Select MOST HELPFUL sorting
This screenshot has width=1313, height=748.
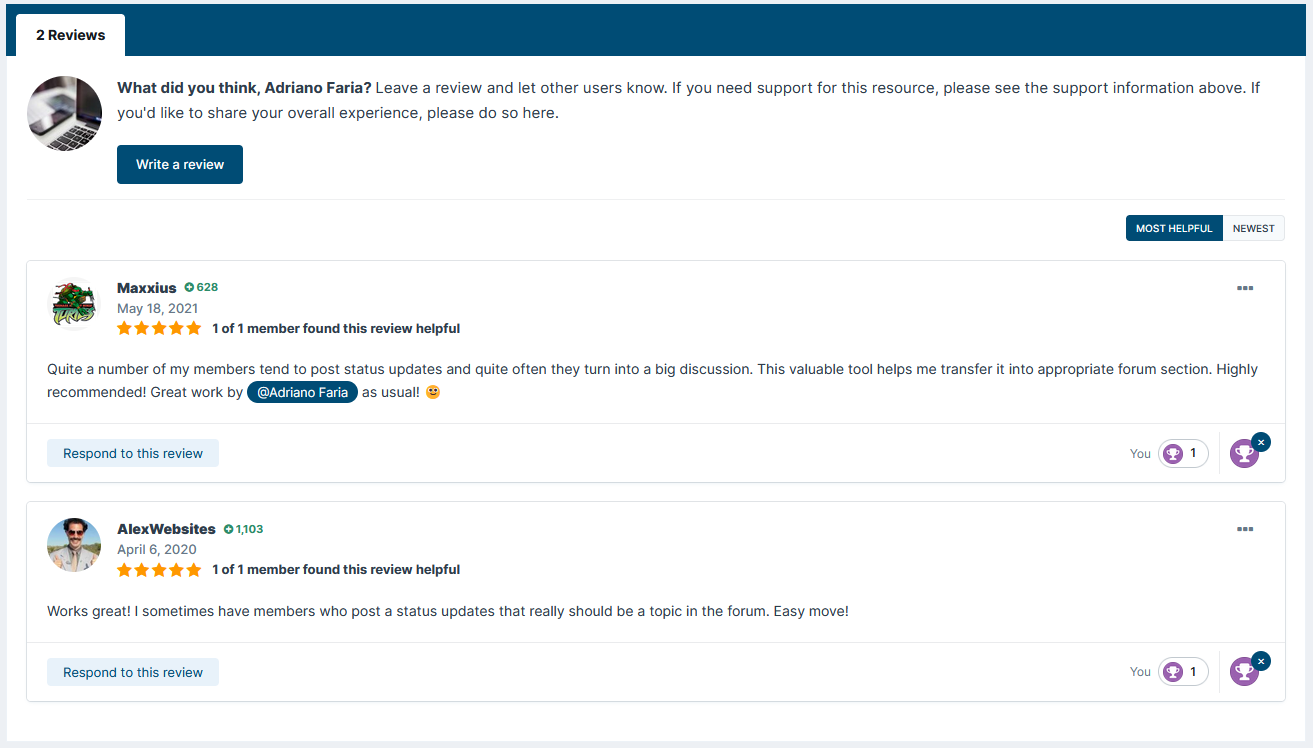(1173, 228)
